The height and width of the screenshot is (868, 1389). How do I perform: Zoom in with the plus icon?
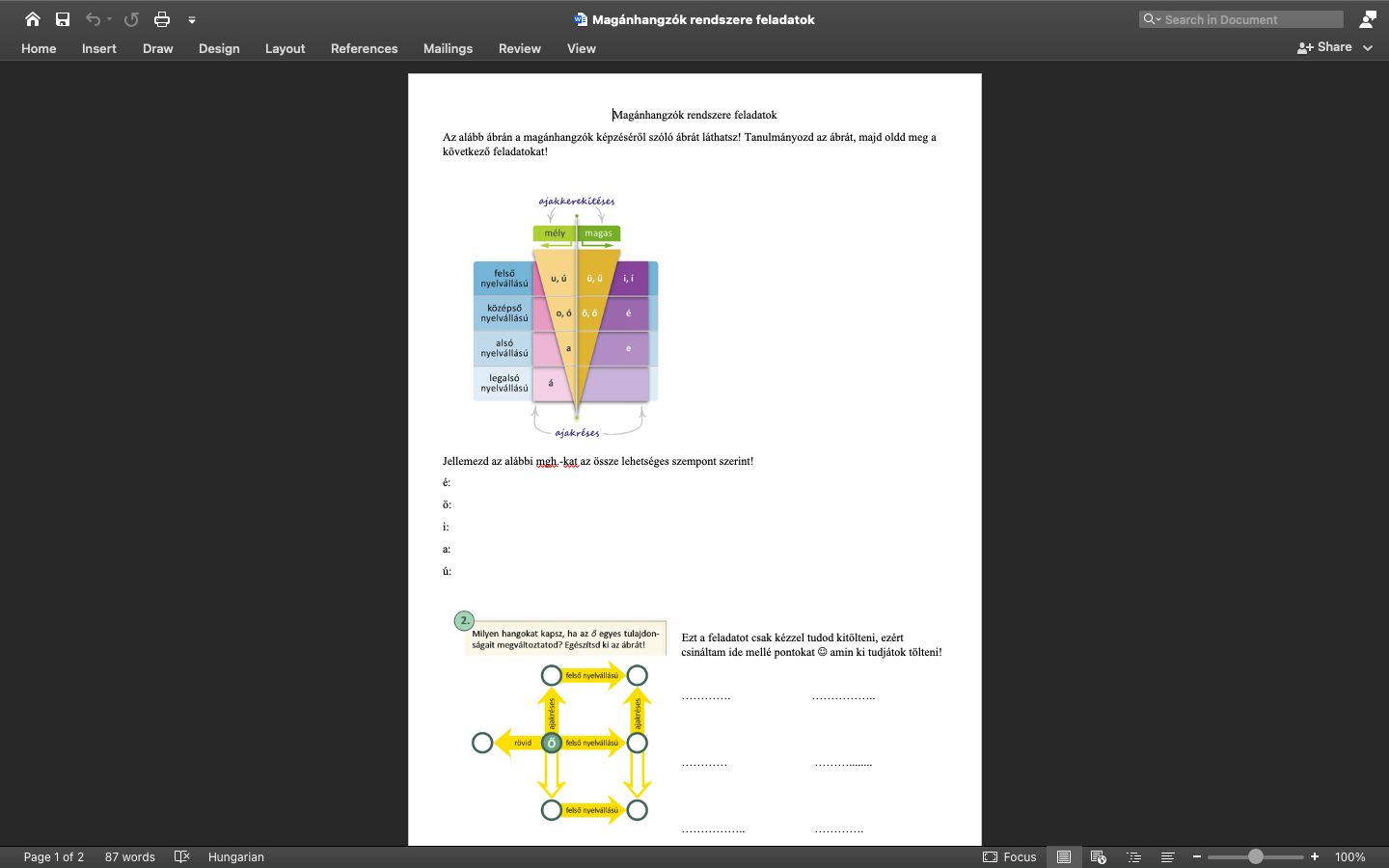[x=1315, y=856]
